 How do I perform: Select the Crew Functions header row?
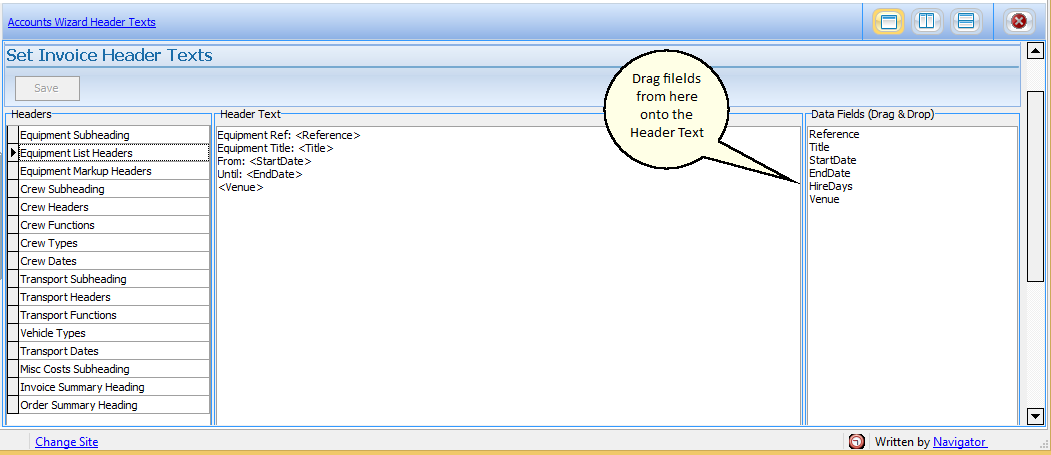(x=57, y=225)
